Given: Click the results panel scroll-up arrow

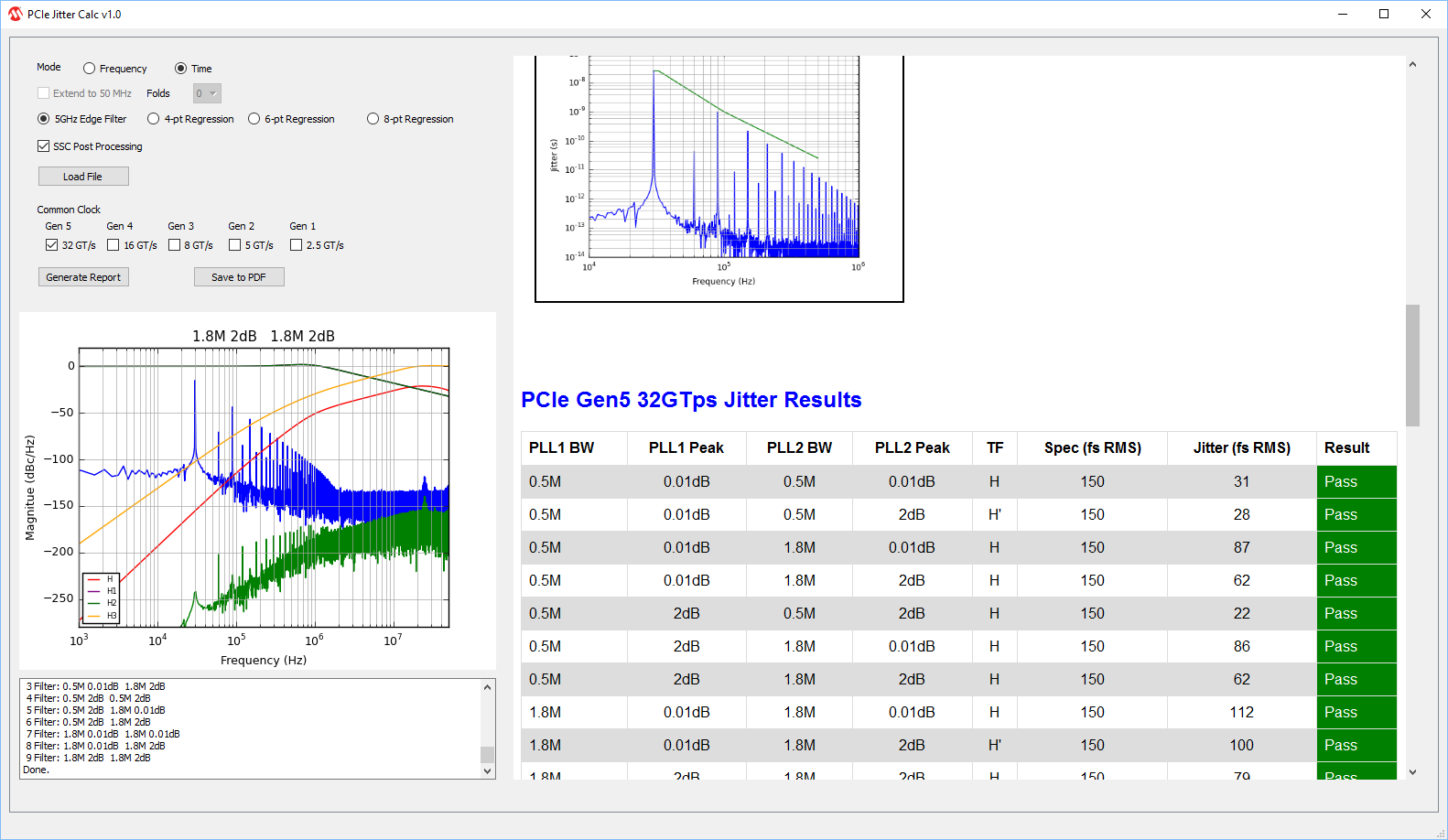Looking at the screenshot, I should coord(1412,65).
